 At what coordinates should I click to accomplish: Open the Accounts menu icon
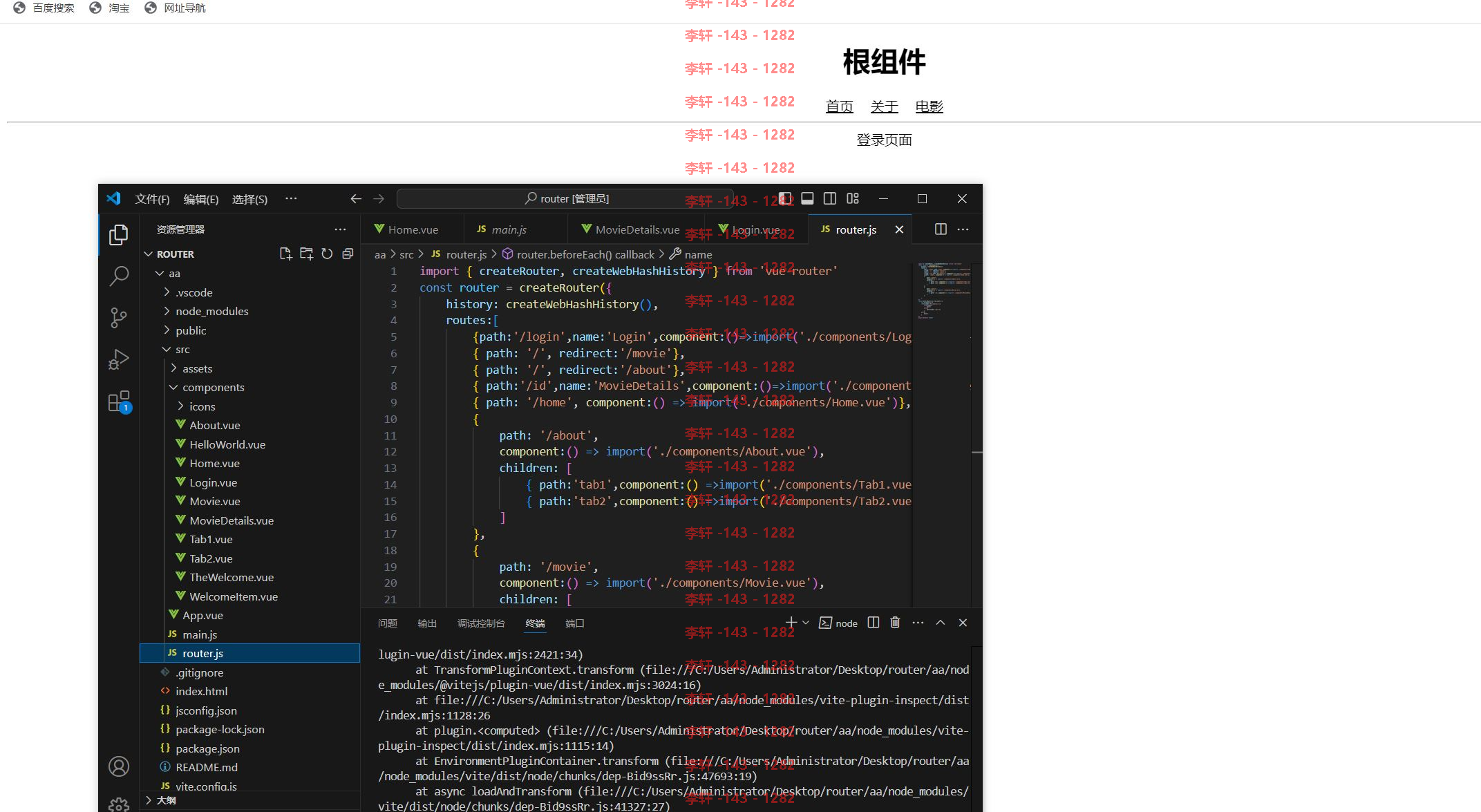click(x=119, y=766)
